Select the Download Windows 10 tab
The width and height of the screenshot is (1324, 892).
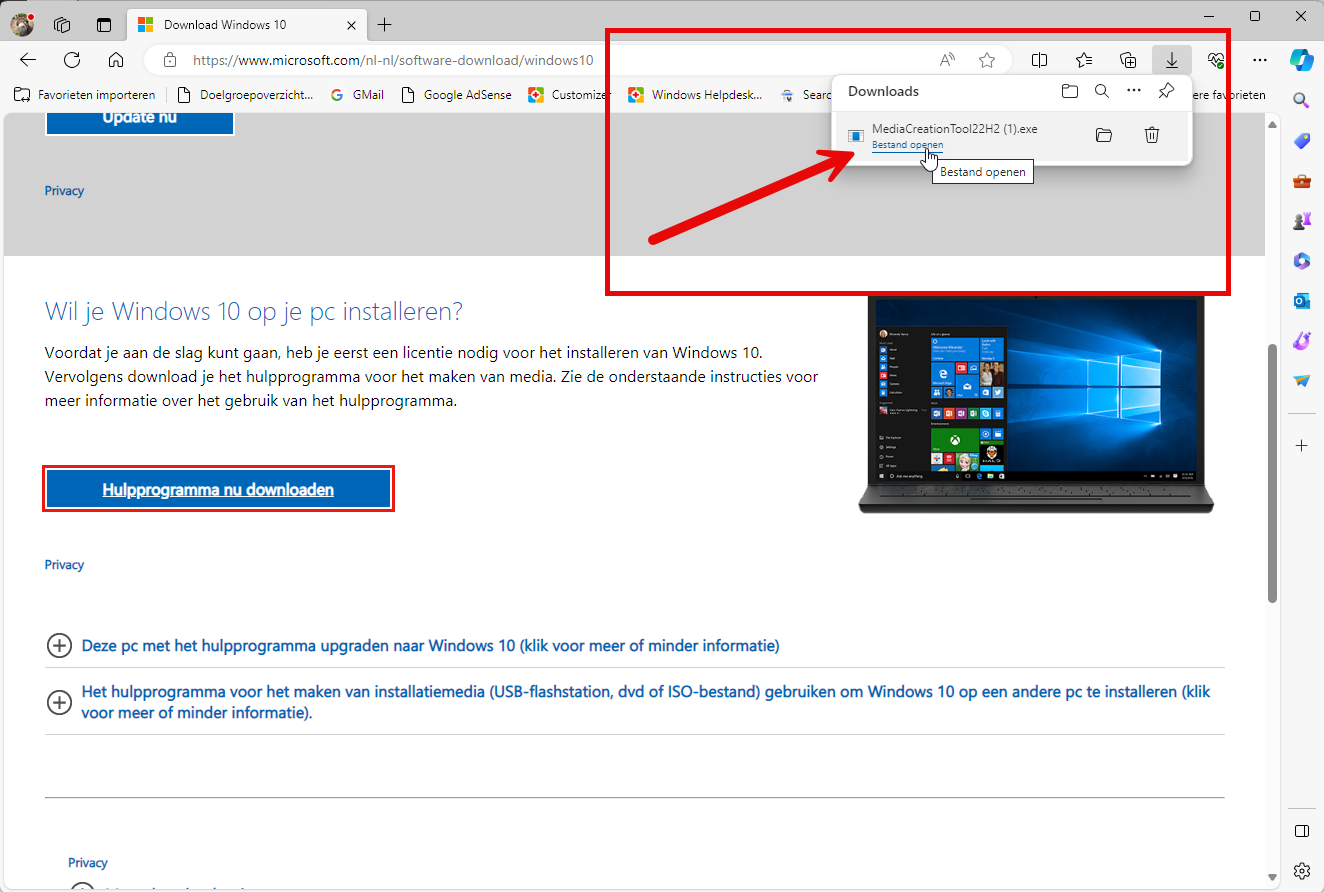pyautogui.click(x=247, y=25)
